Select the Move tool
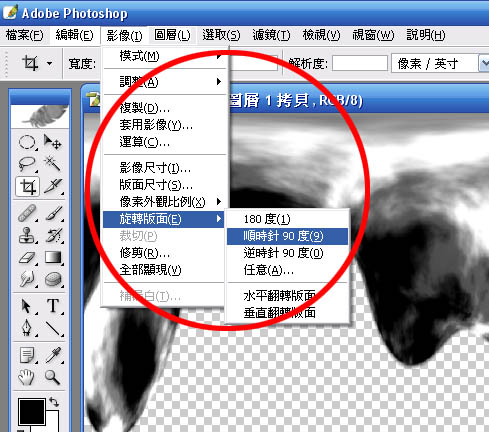This screenshot has height=432, width=489. pyautogui.click(x=53, y=142)
